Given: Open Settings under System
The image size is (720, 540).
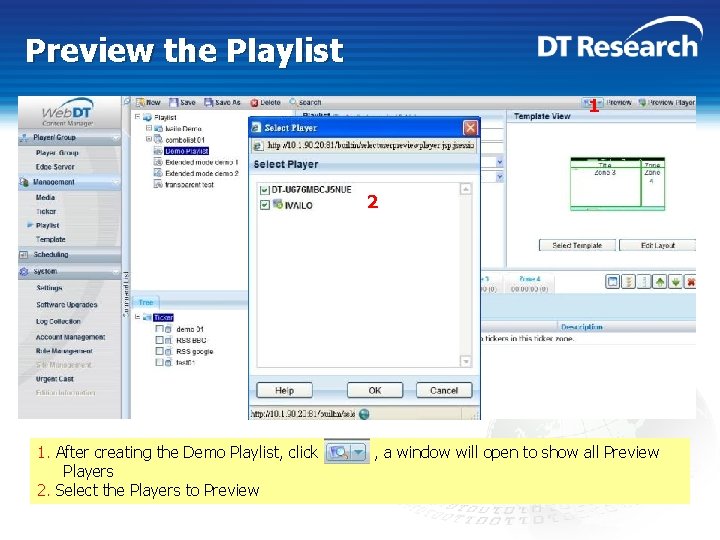Looking at the screenshot, I should pyautogui.click(x=49, y=288).
